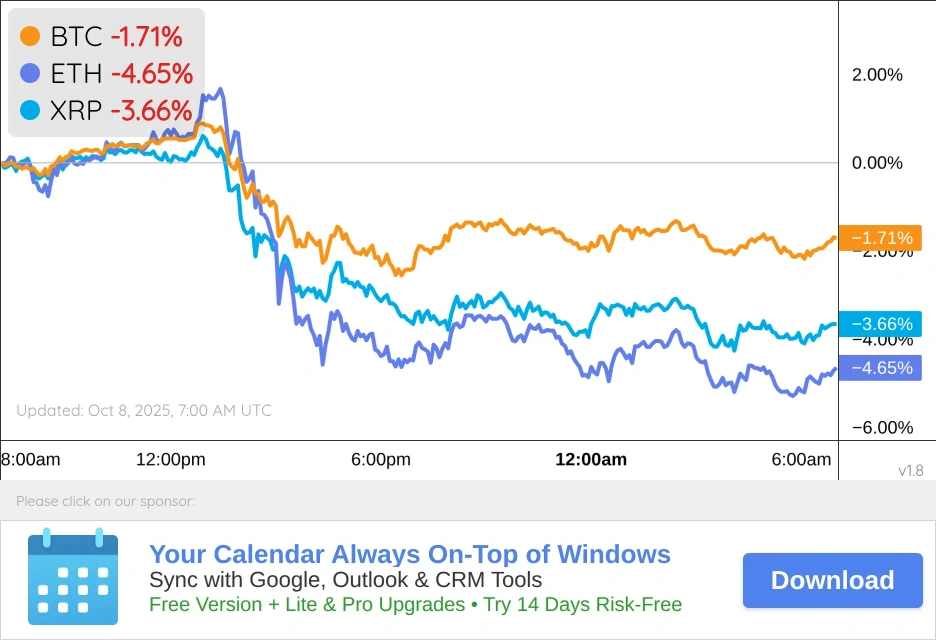Click the 12:00pm time axis label

point(170,460)
